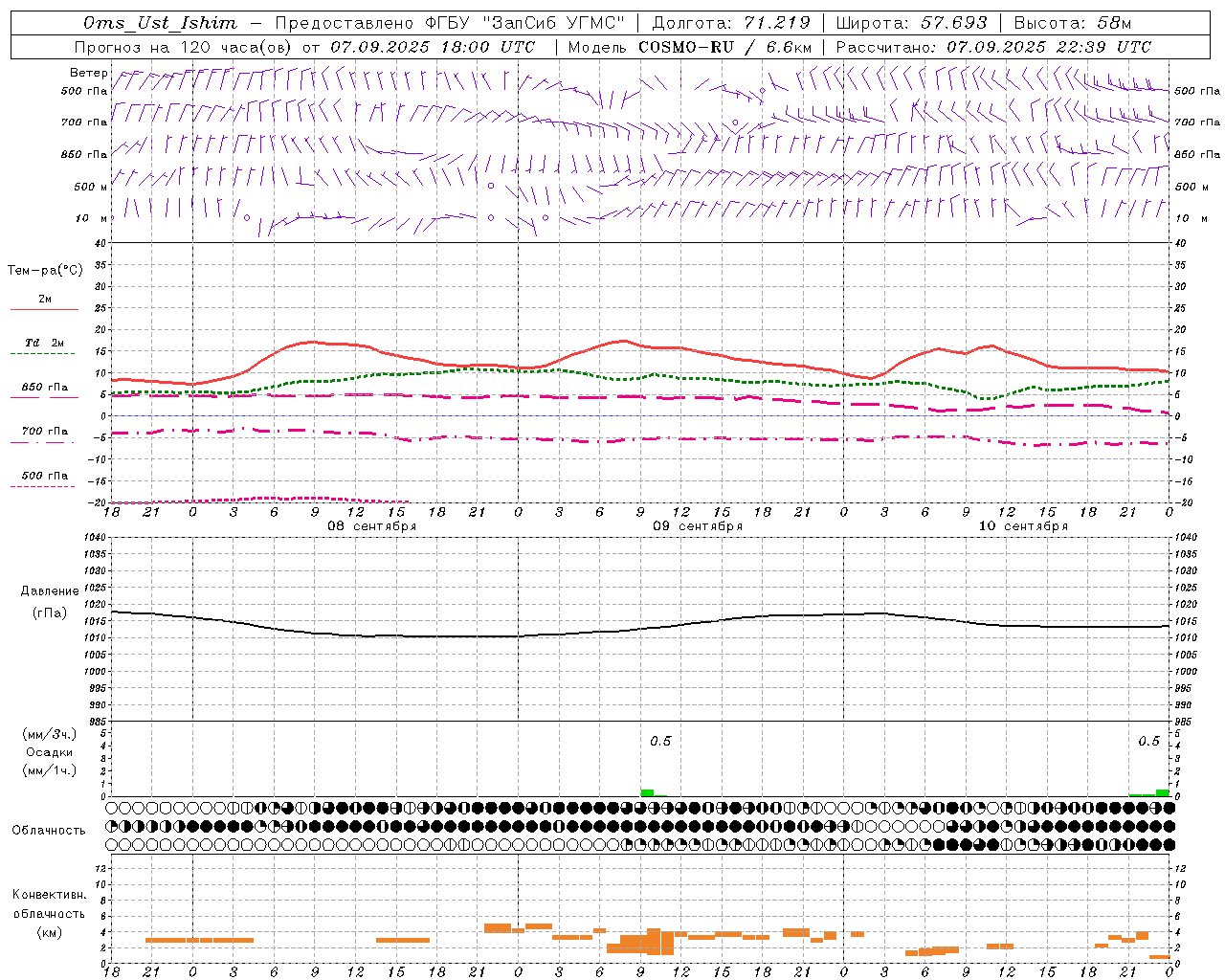
Task: Click the 985 value on left pressure axis
Action: pyautogui.click(x=96, y=722)
